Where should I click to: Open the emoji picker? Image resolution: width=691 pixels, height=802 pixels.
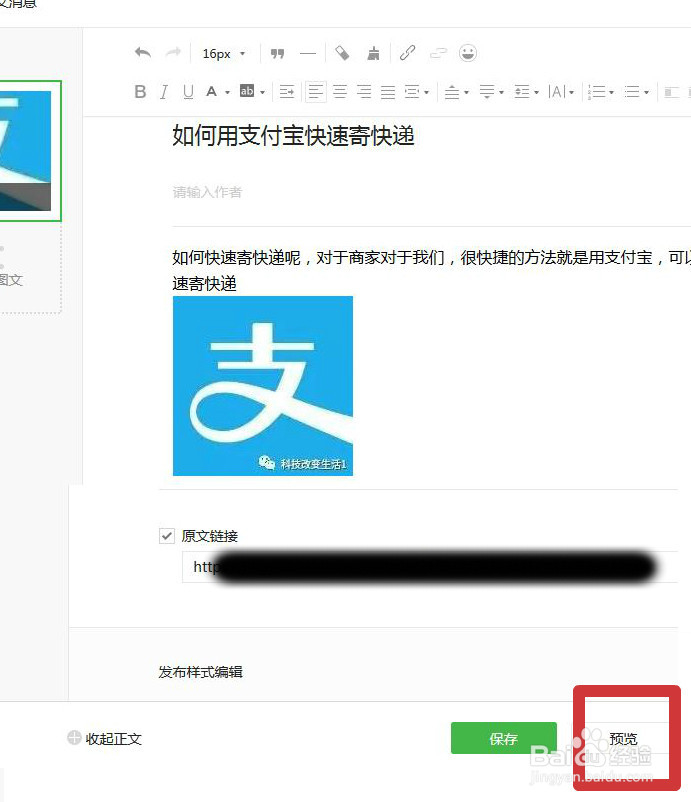468,53
